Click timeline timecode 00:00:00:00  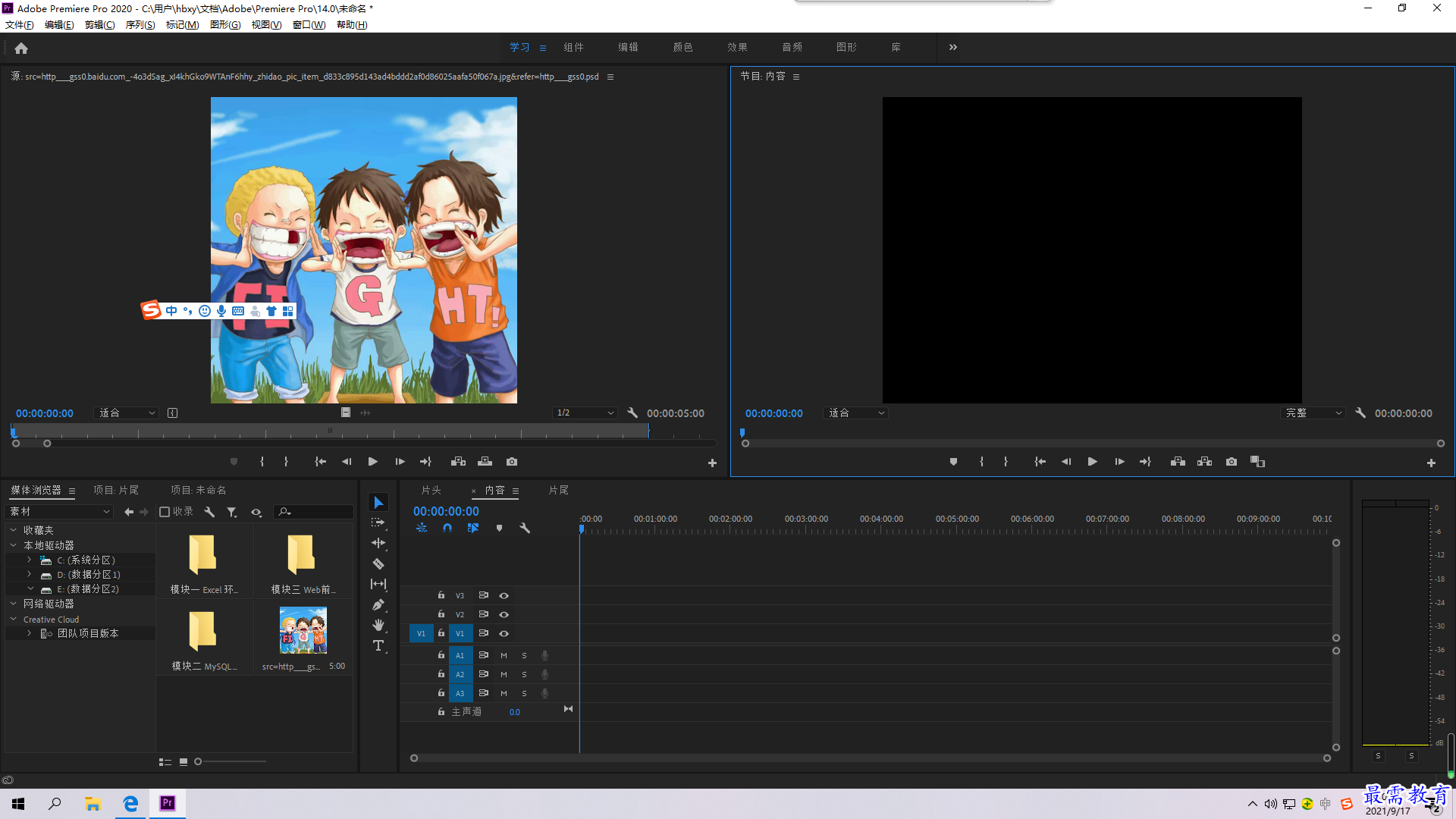446,512
